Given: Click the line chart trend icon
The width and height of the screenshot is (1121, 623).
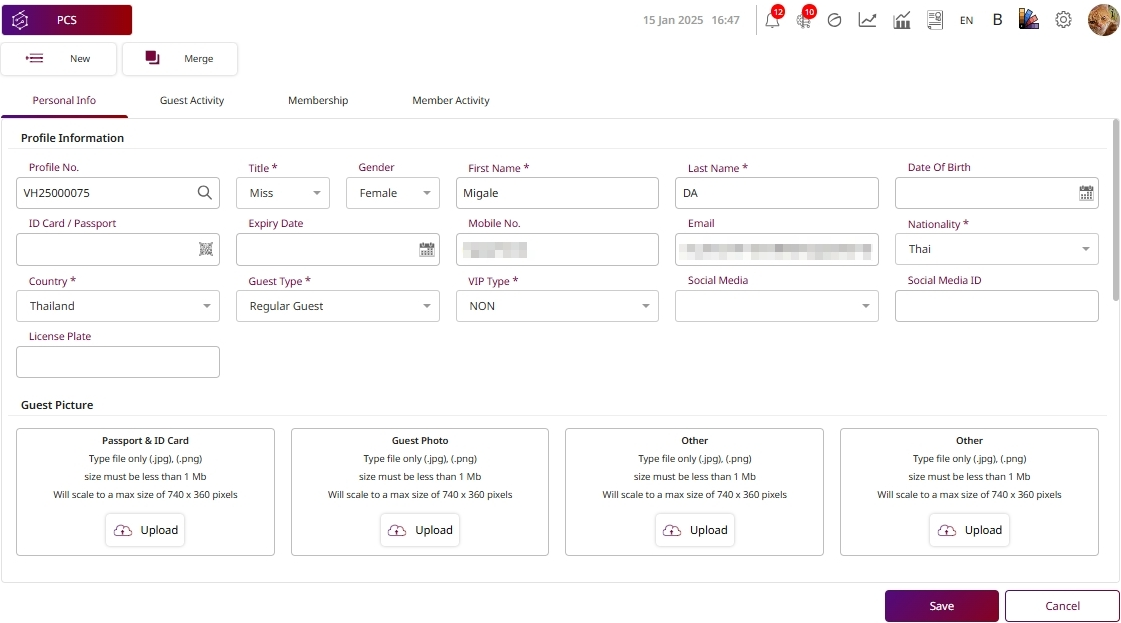Looking at the screenshot, I should pos(867,20).
